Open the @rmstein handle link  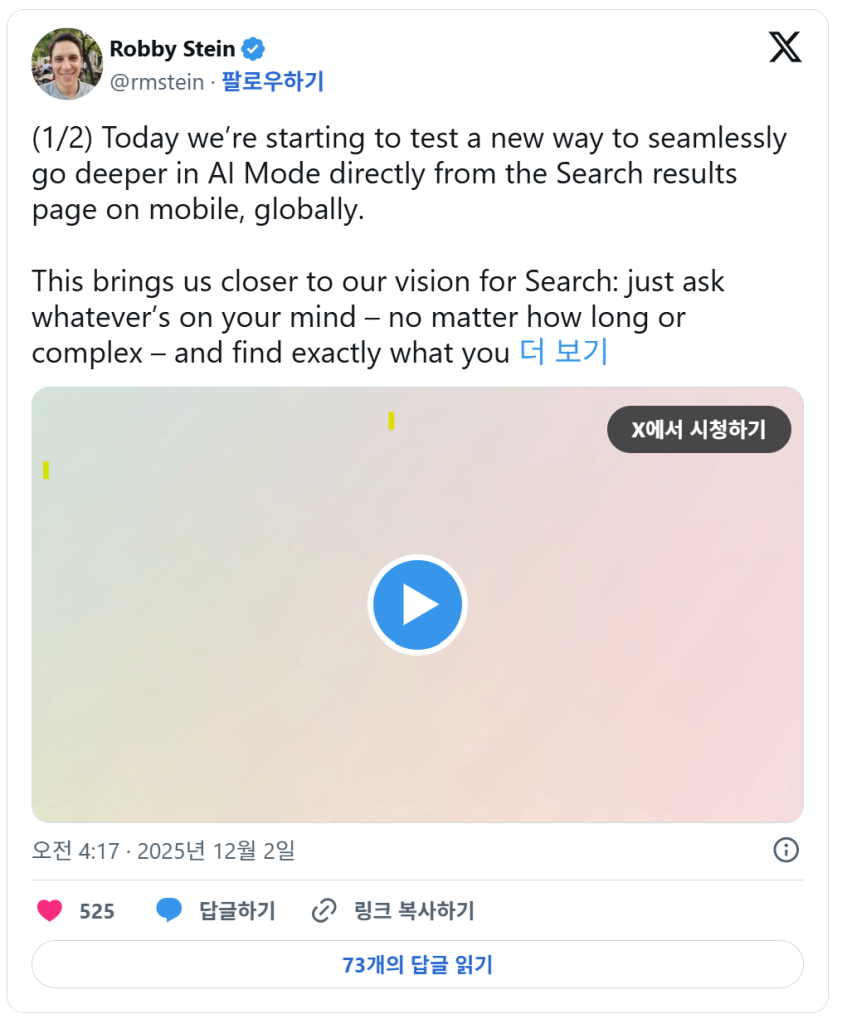(155, 82)
